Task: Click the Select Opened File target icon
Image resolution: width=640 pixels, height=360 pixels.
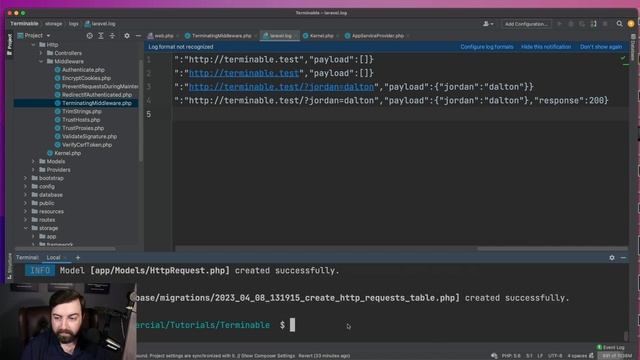Action: click(89, 36)
